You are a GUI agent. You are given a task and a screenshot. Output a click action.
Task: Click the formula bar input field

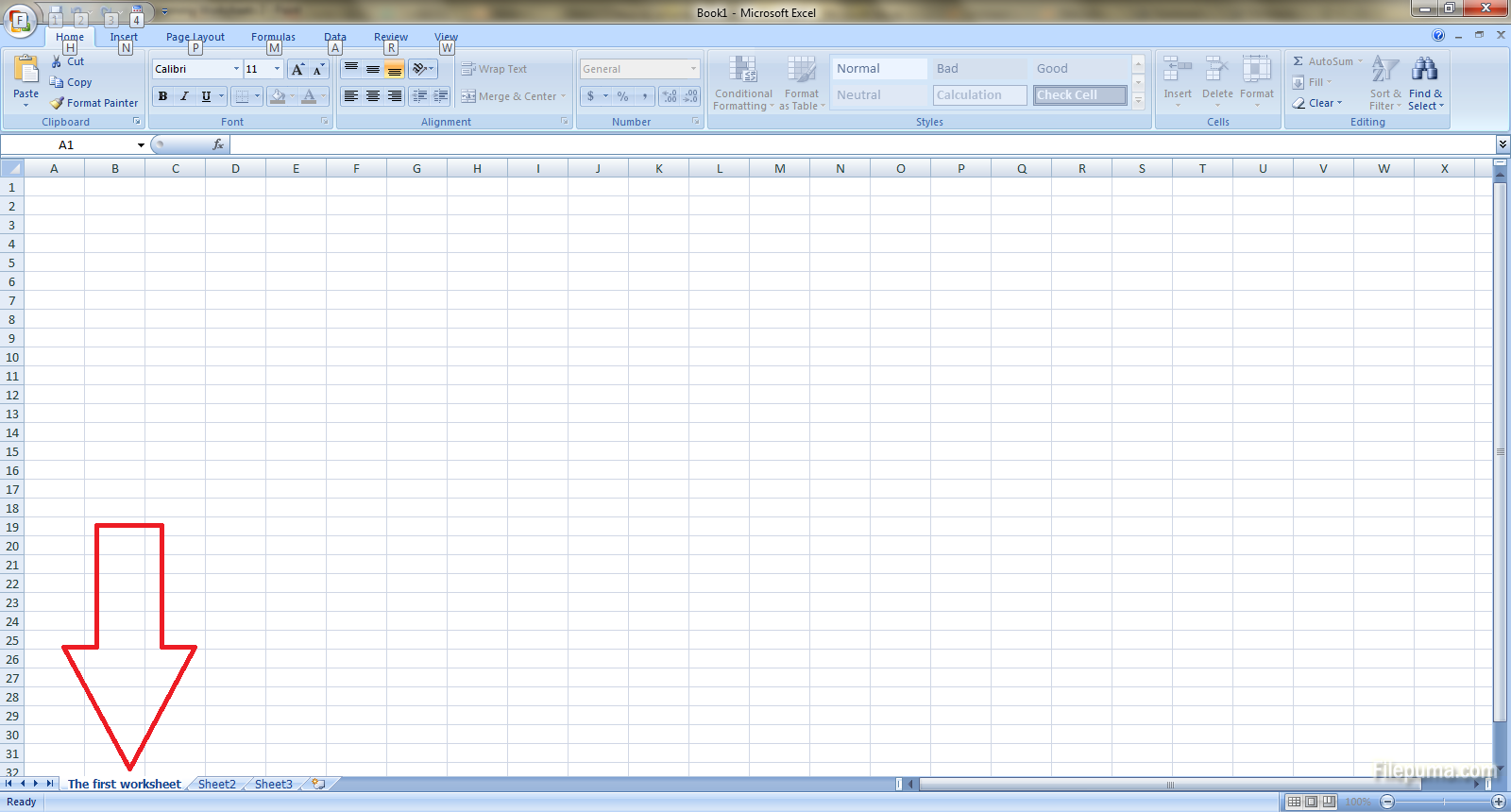pos(862,144)
